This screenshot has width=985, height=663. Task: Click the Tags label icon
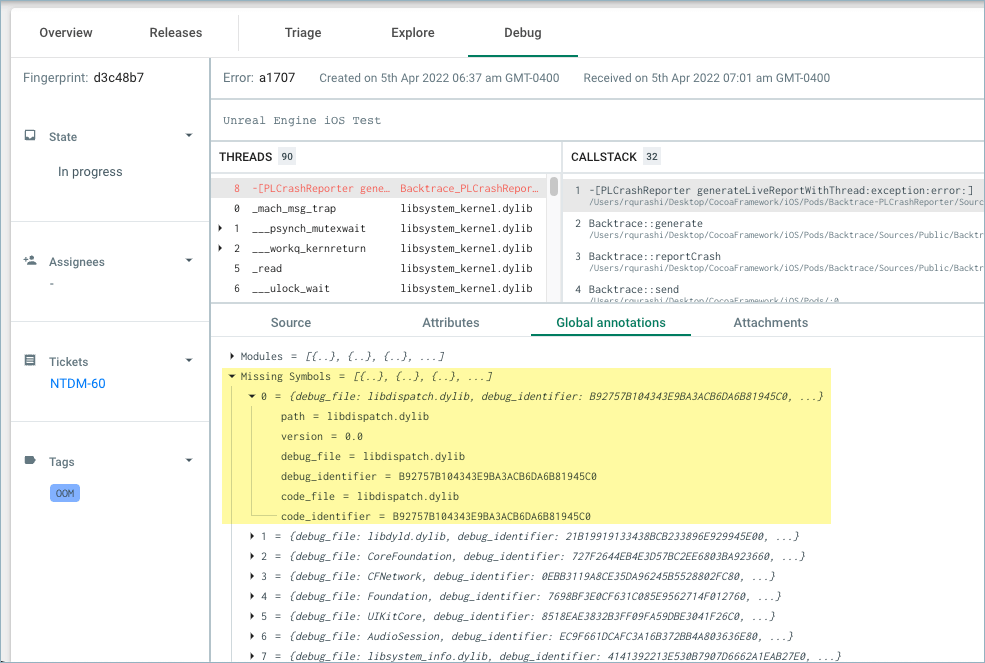pos(30,460)
